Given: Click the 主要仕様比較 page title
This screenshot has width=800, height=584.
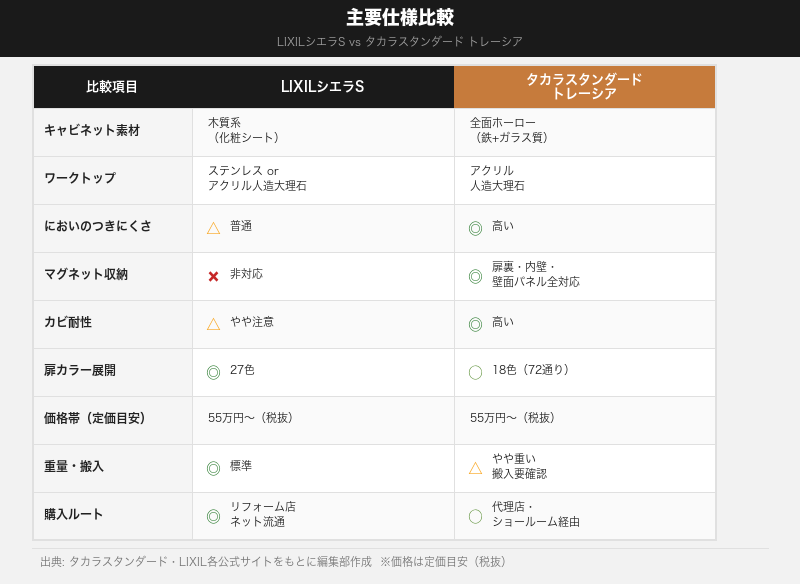Looking at the screenshot, I should (400, 18).
